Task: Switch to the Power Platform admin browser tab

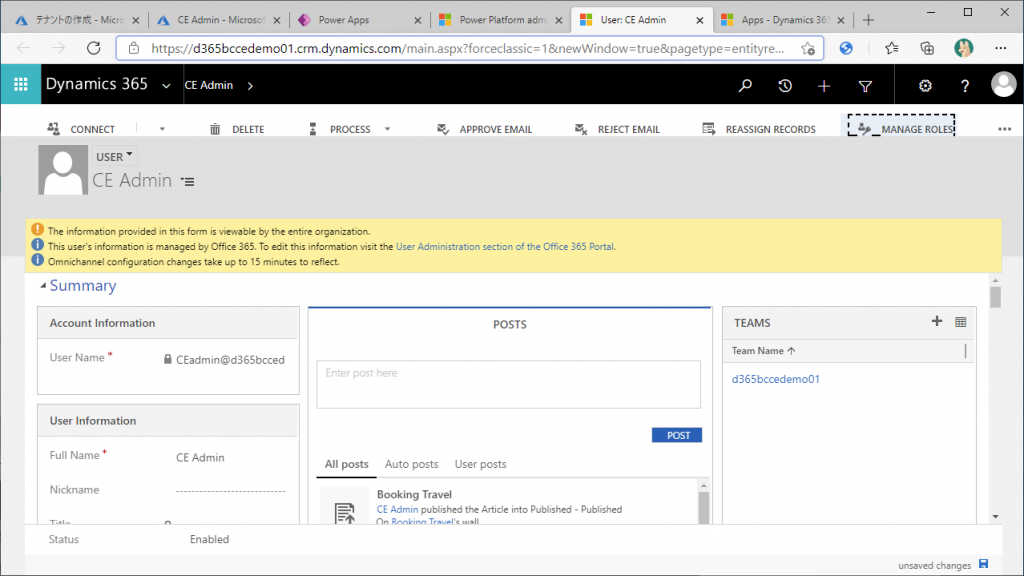Action: click(x=500, y=20)
